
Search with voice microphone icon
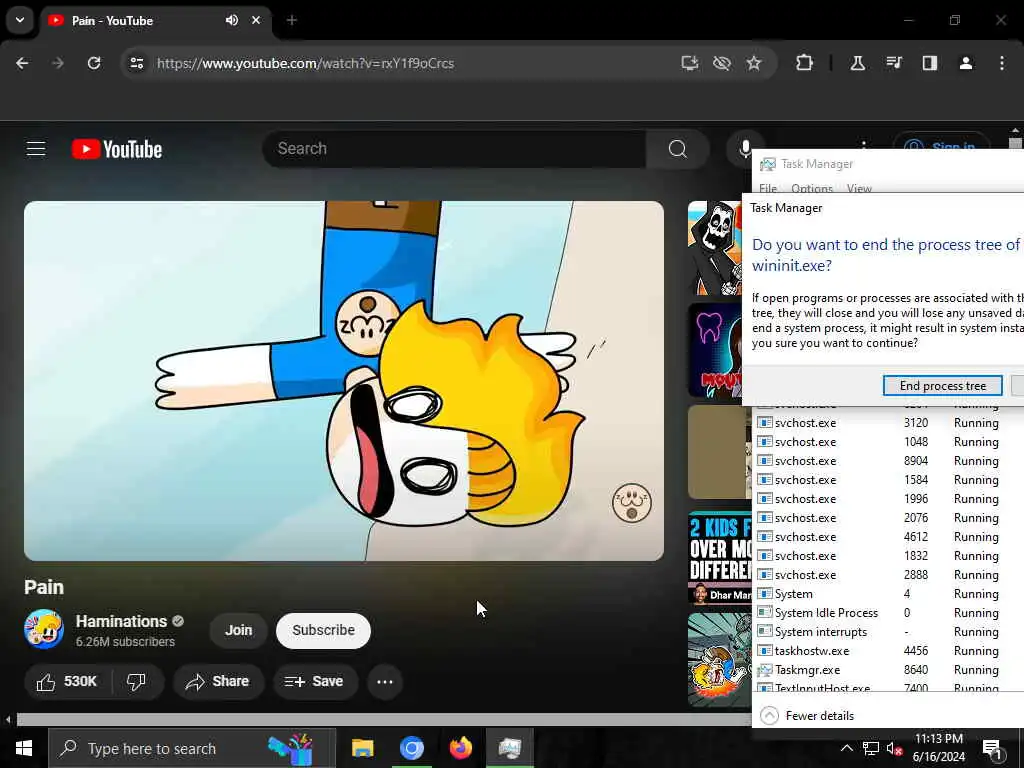click(744, 149)
